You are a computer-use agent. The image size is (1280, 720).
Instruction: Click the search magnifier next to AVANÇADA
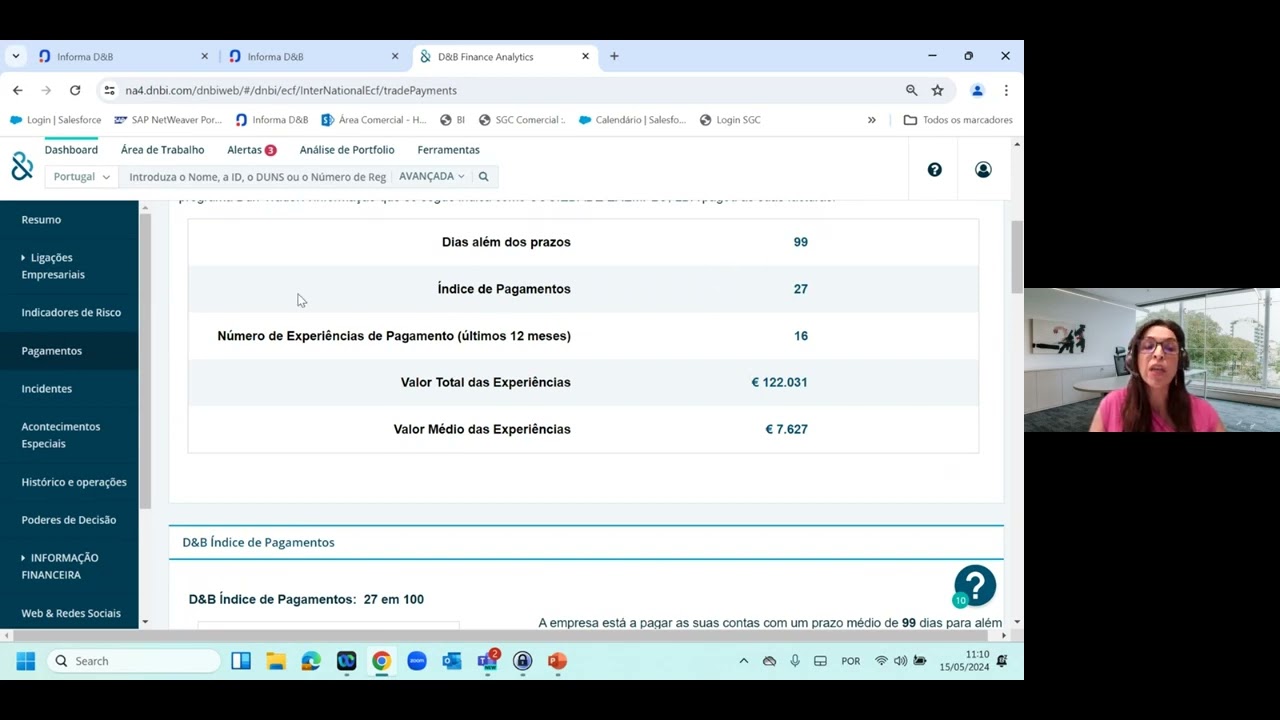tap(483, 176)
